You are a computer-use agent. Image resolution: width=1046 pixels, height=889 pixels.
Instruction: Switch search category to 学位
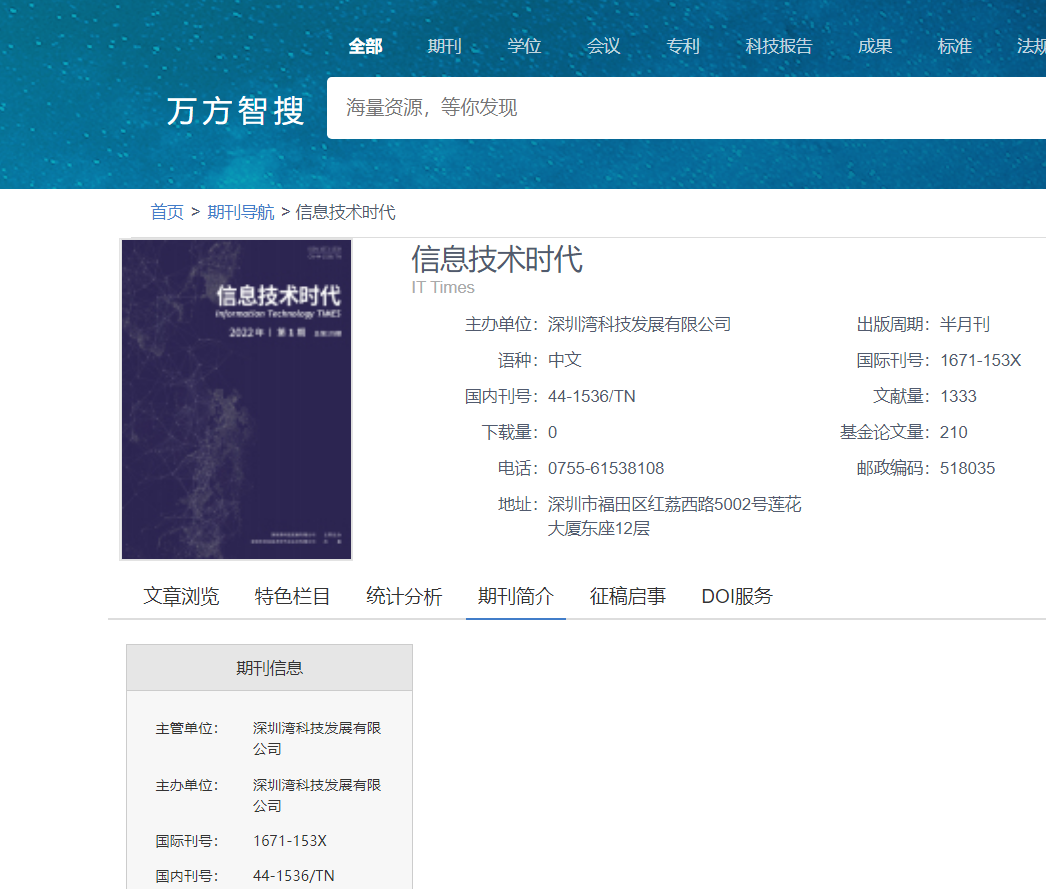(524, 46)
